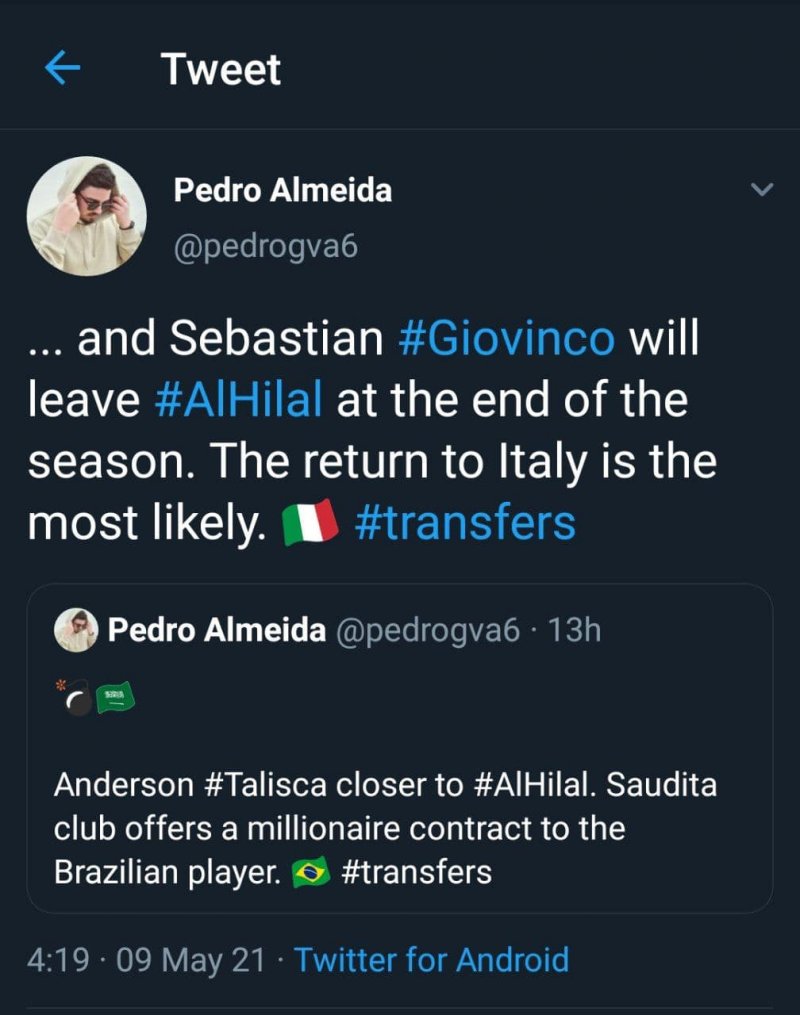Click the bold author name Pedro Almeida
The height and width of the screenshot is (1015, 800).
(283, 190)
